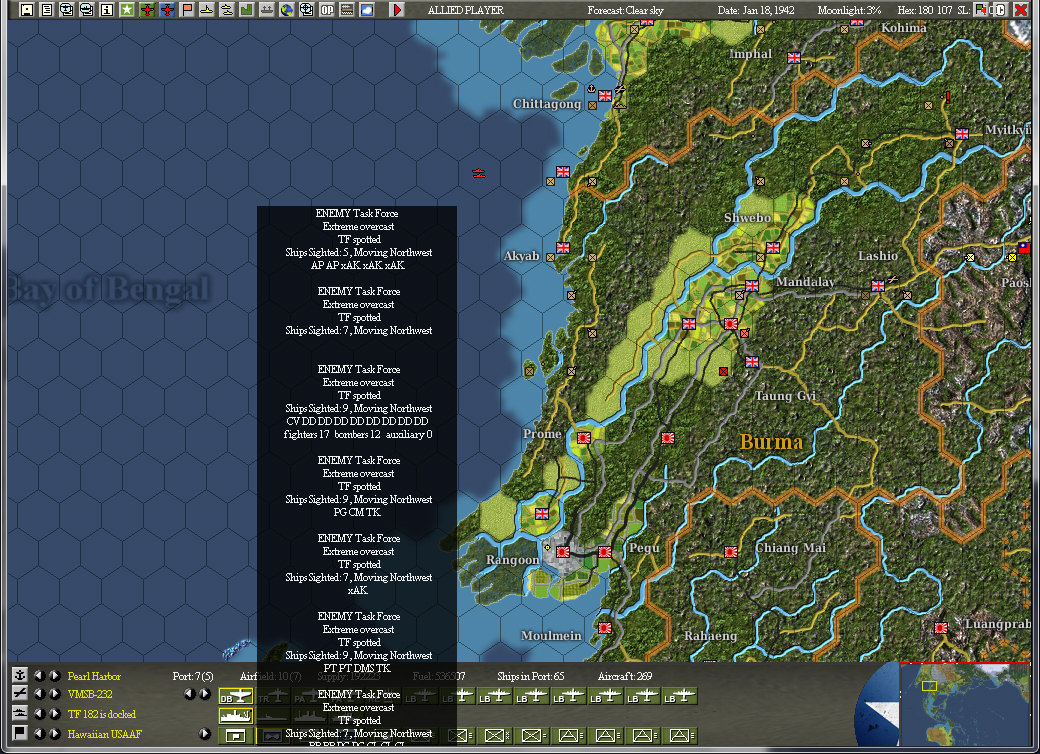Screen dimensions: 1040x754
Task: Click the world minimap thumbnail
Action: [x=964, y=704]
